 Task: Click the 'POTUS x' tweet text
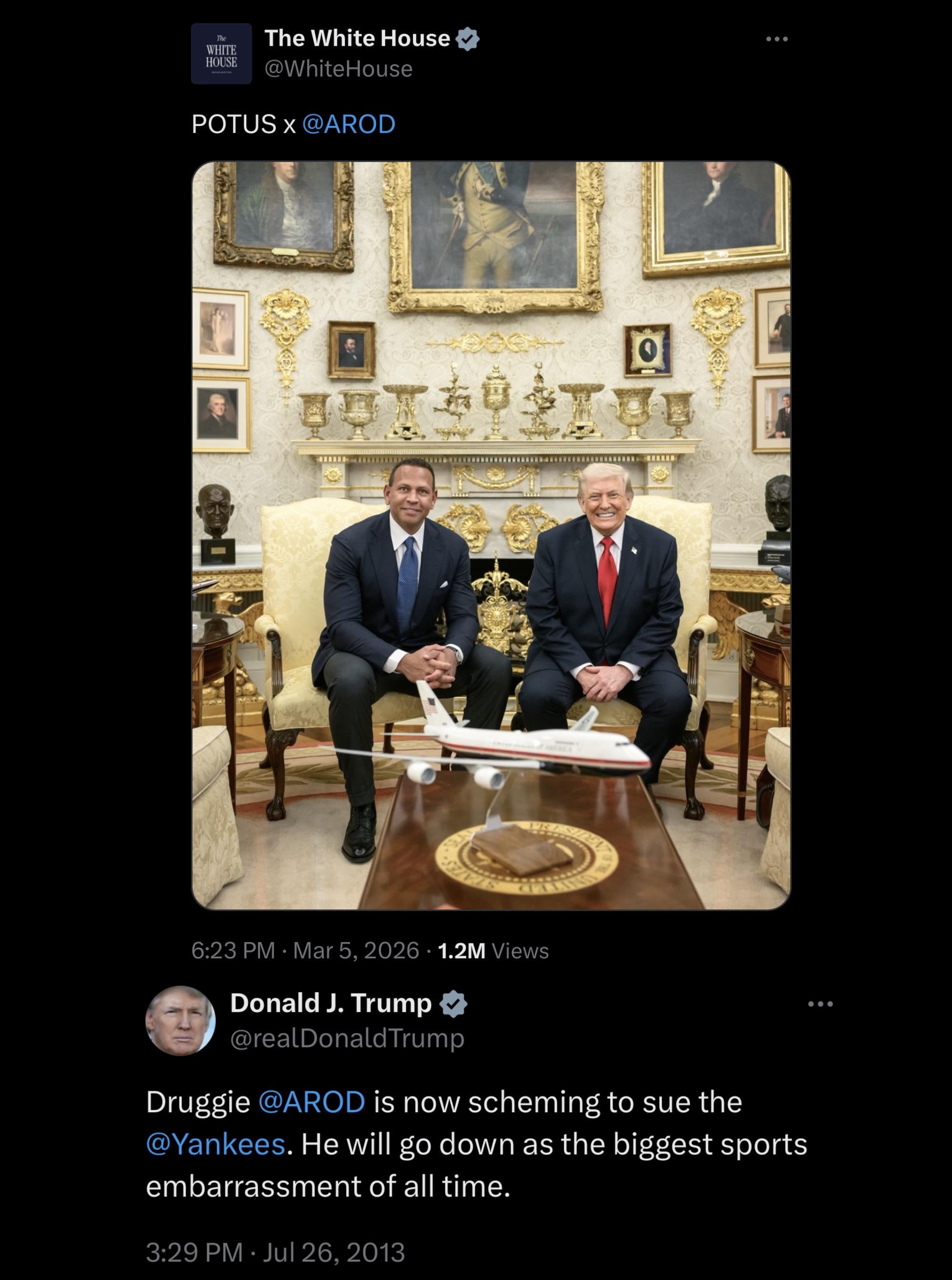[x=243, y=124]
